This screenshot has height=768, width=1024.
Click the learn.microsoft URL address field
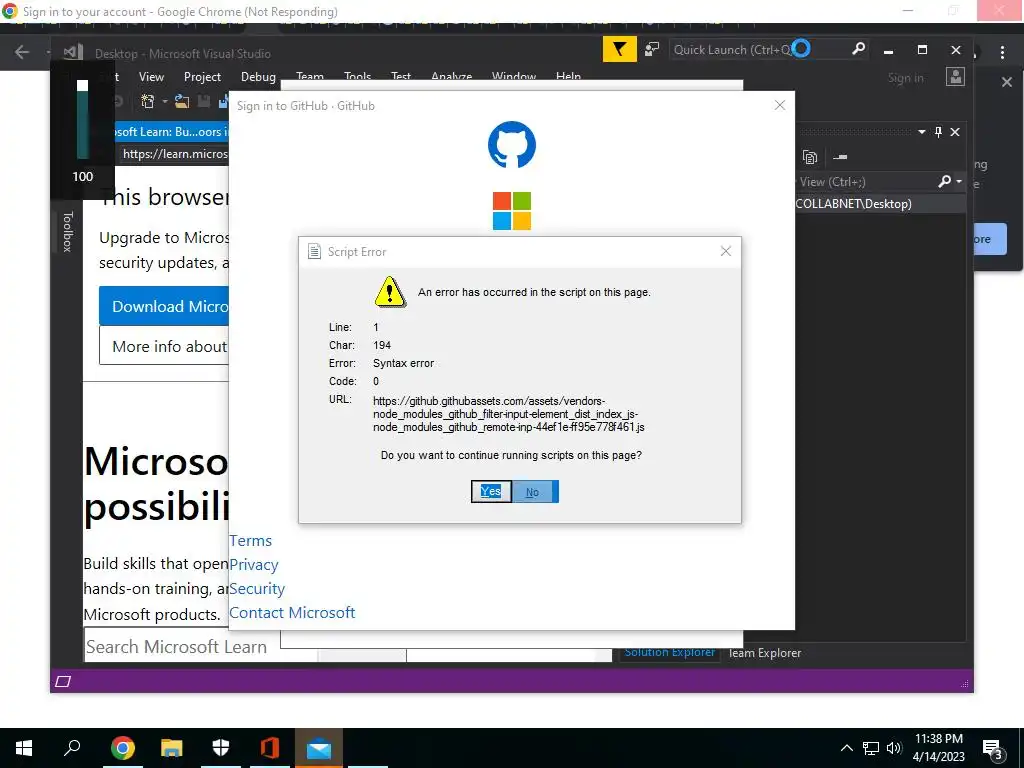(x=175, y=154)
